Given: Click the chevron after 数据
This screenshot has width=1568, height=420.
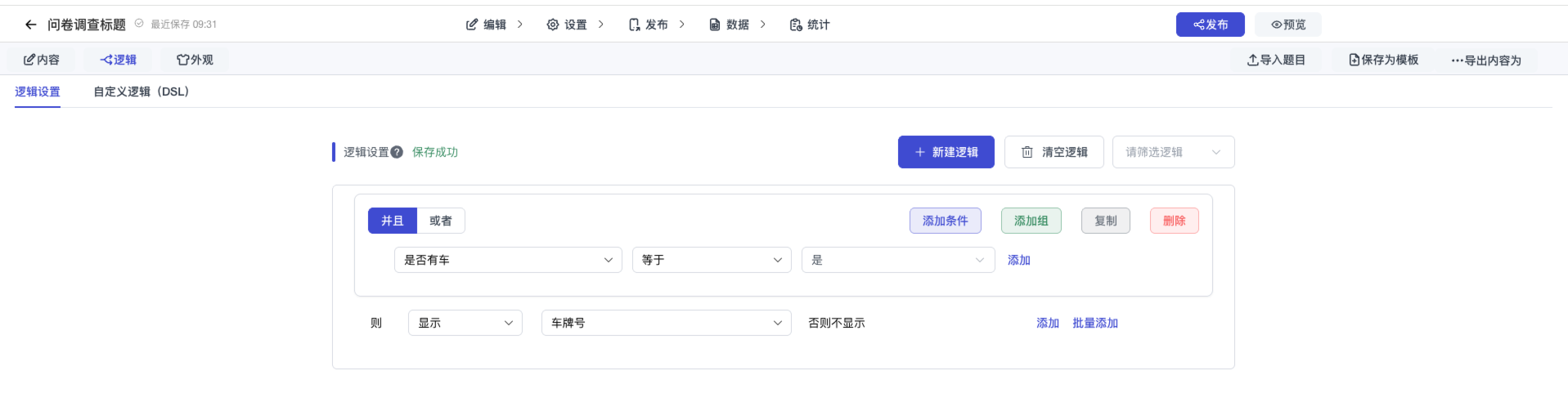Looking at the screenshot, I should point(762,25).
